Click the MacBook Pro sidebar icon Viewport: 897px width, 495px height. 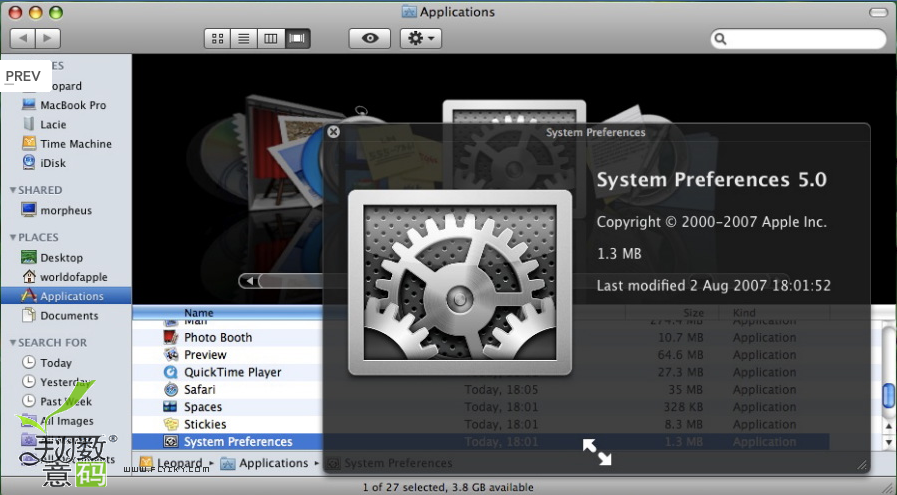point(29,105)
